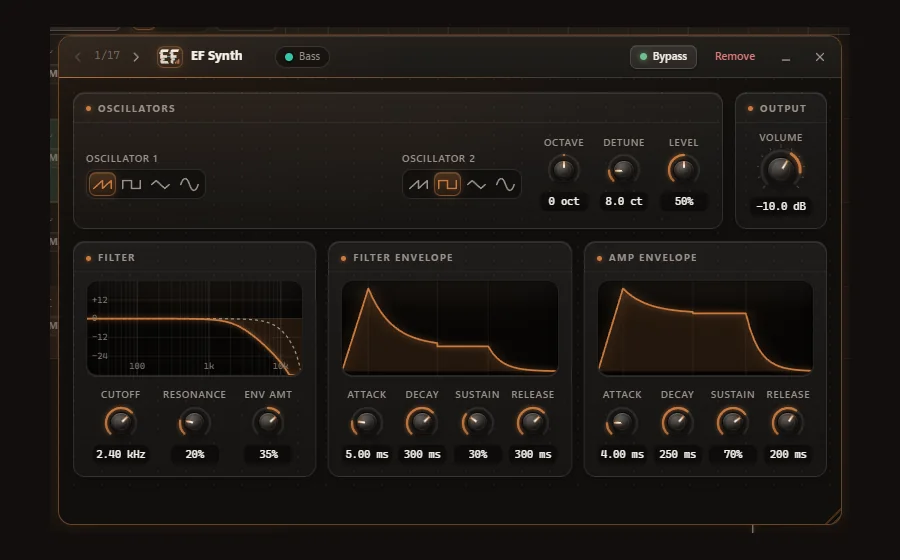900x560 pixels.
Task: Click the Filter Envelope Attack knob
Action: coord(366,423)
